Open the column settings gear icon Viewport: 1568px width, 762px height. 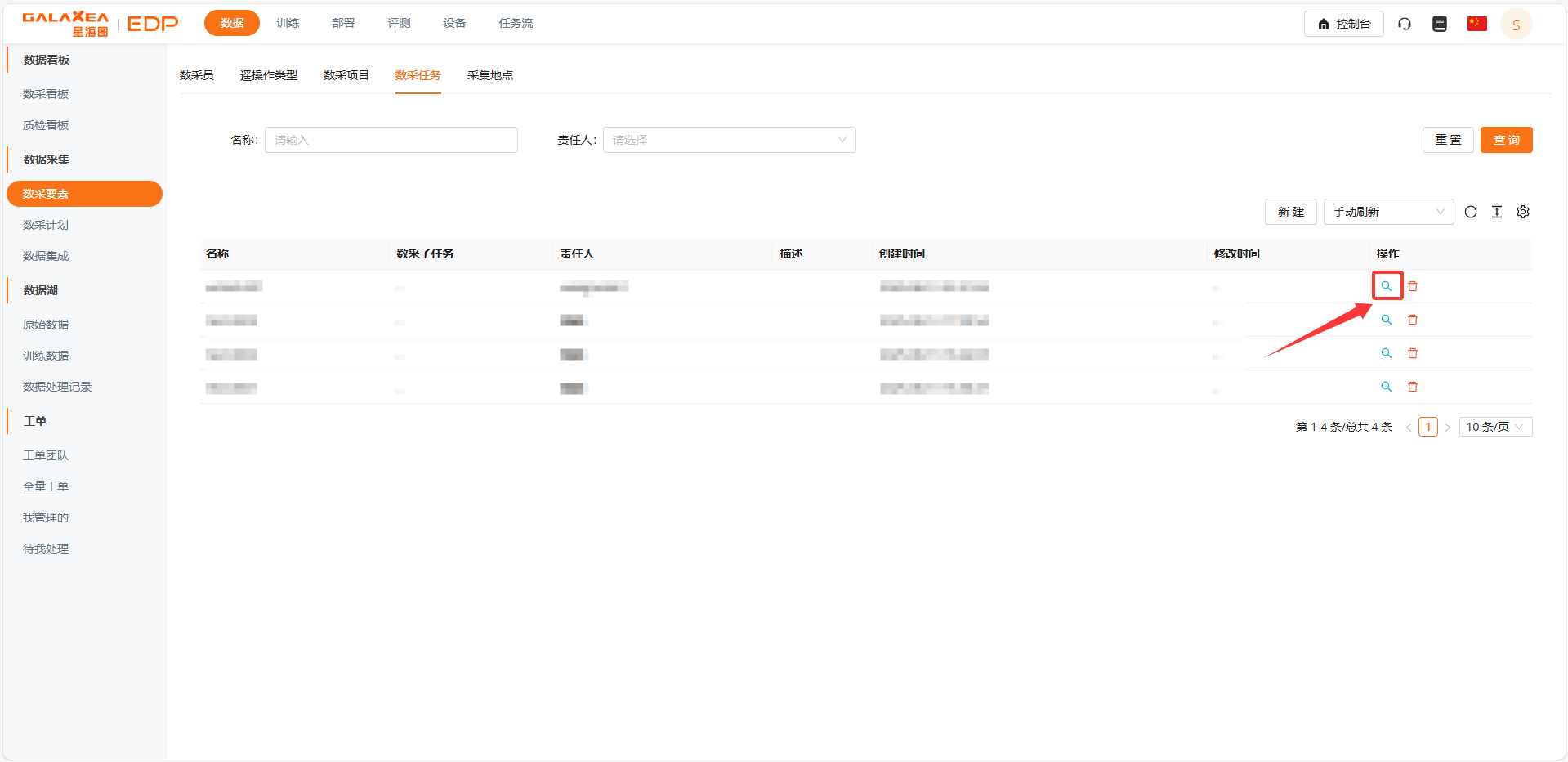[x=1523, y=212]
